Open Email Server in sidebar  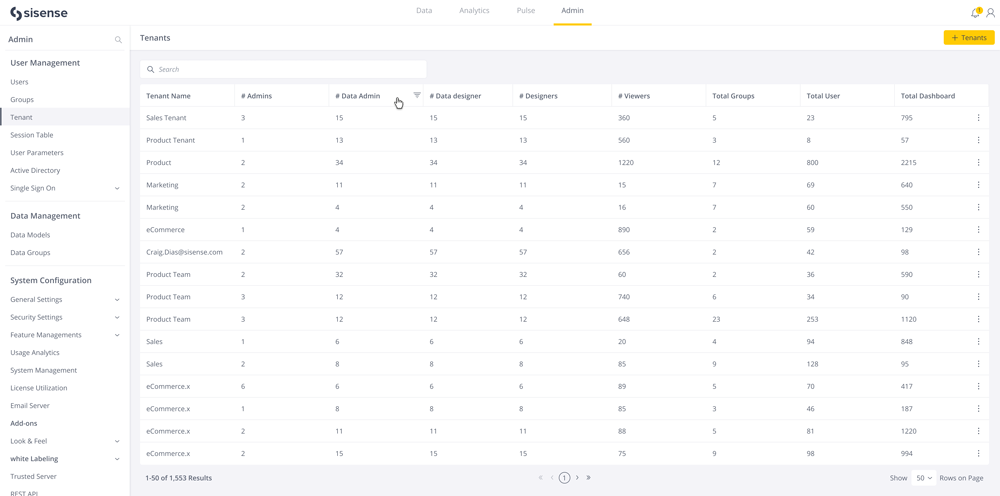pos(30,406)
